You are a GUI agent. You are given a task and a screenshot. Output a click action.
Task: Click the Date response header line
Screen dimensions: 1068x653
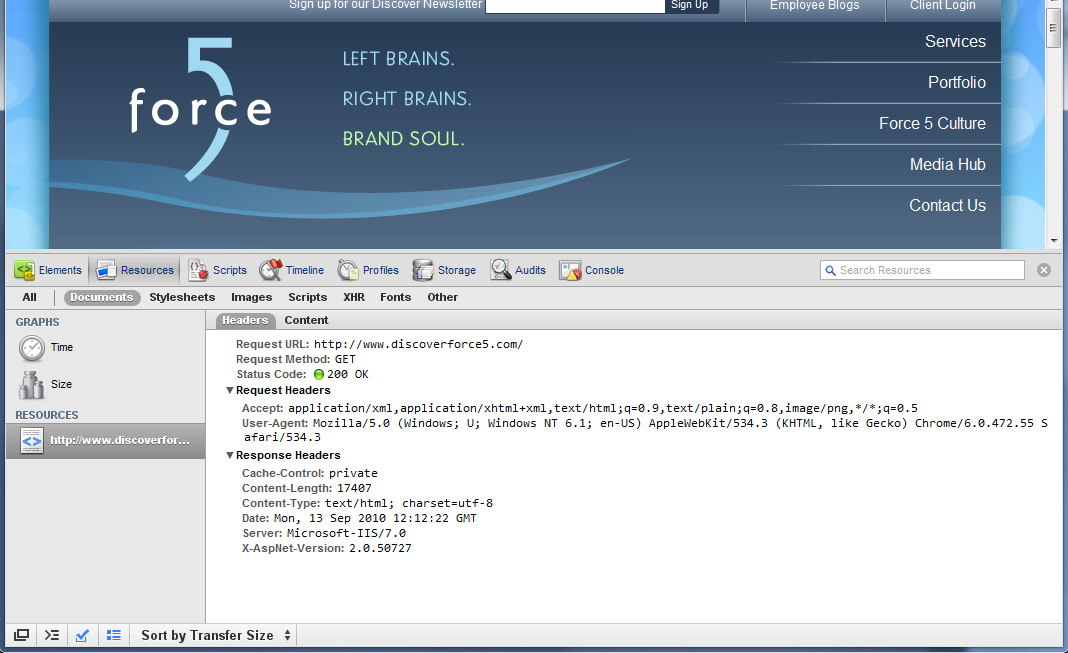pyautogui.click(x=359, y=518)
